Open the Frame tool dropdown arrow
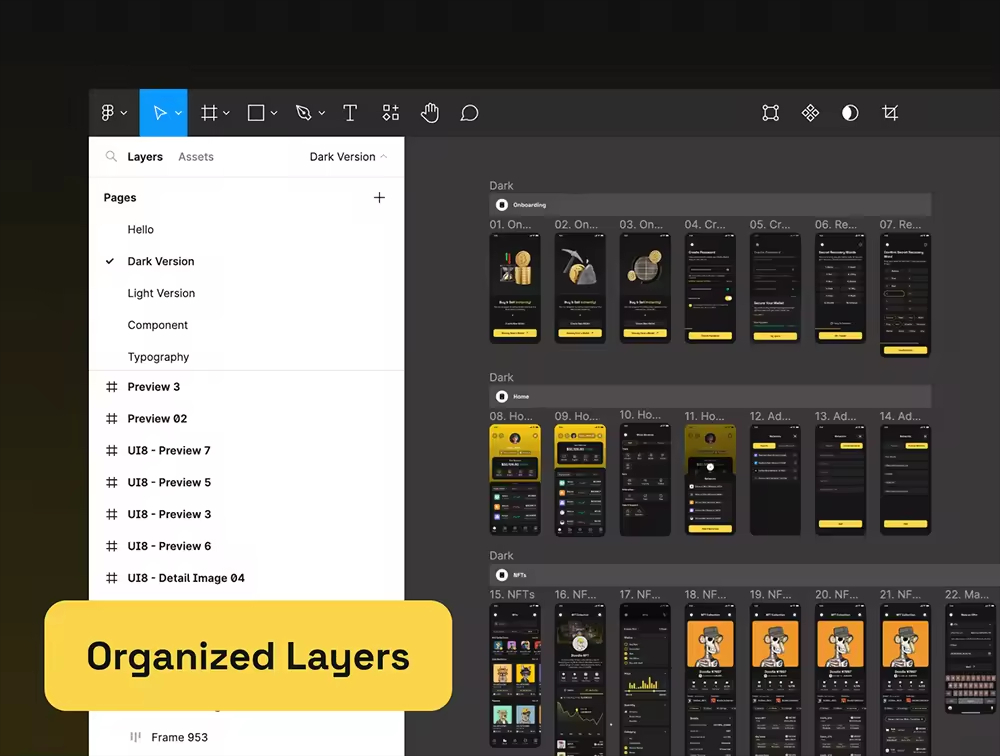This screenshot has width=1000, height=756. click(227, 114)
